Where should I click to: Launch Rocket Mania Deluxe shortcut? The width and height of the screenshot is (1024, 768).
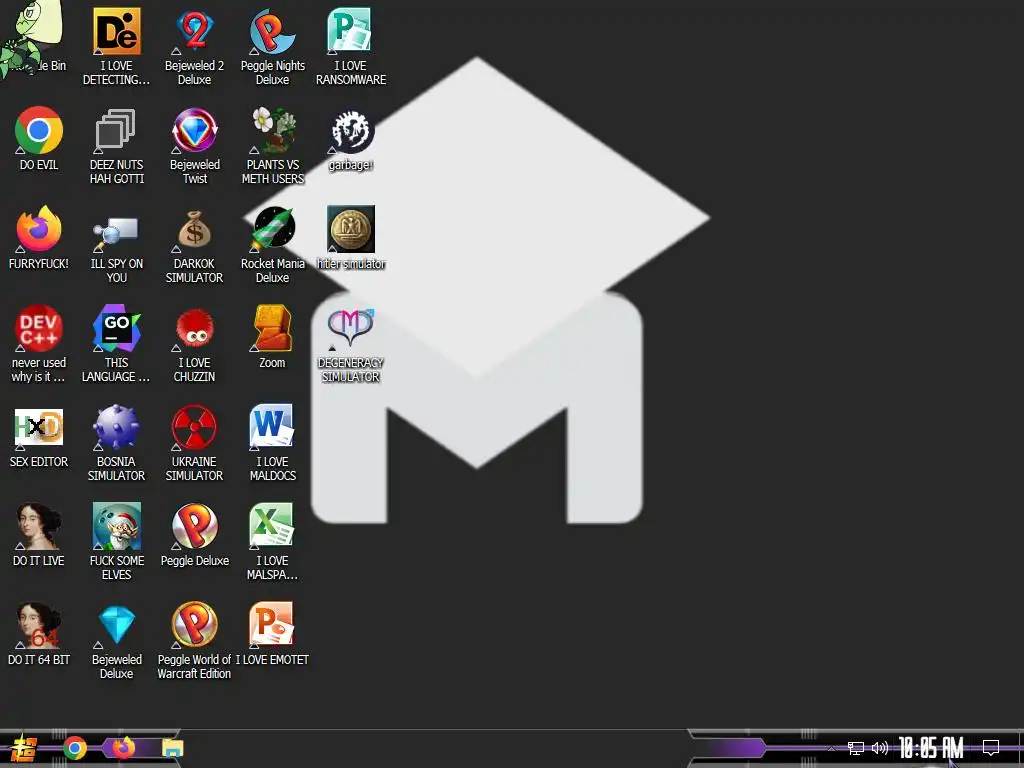[x=273, y=245]
